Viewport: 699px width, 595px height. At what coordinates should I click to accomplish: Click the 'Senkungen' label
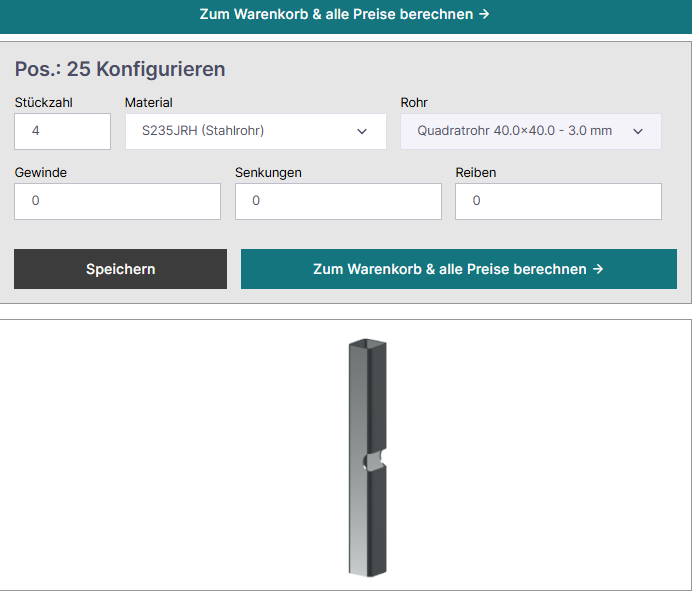click(x=268, y=172)
